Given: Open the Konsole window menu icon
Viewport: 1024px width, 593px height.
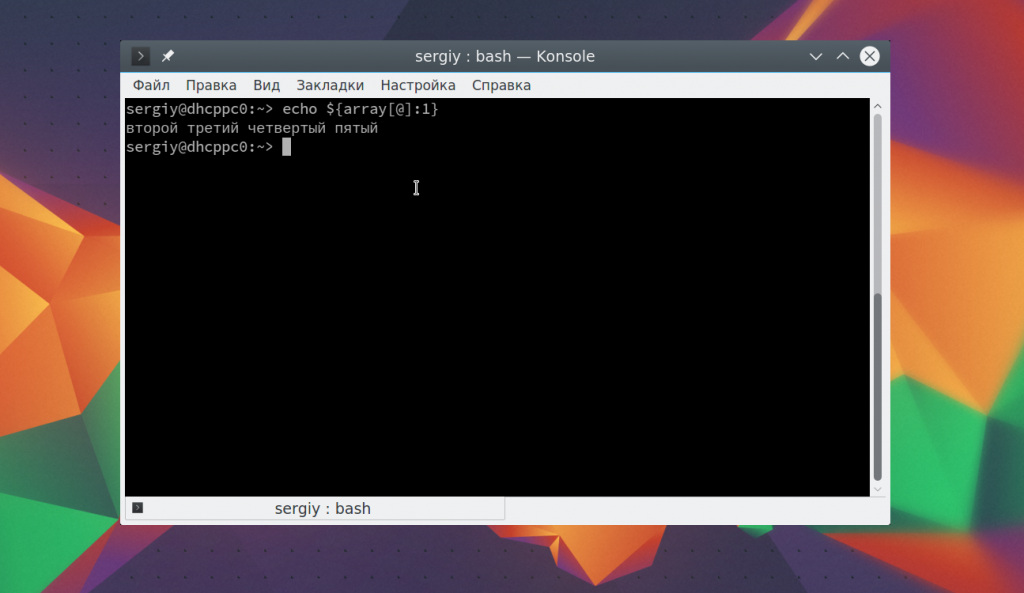Looking at the screenshot, I should (141, 56).
